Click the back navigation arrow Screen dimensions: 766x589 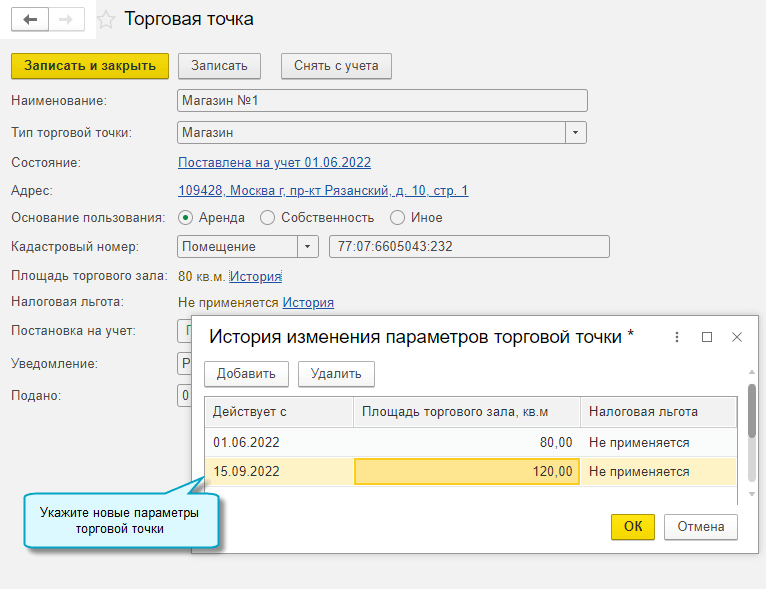click(x=29, y=20)
